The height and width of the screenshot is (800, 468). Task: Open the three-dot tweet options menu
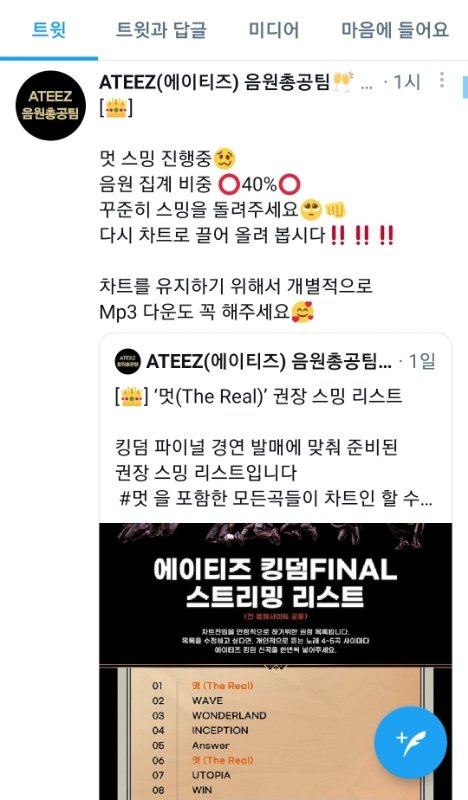click(441, 80)
